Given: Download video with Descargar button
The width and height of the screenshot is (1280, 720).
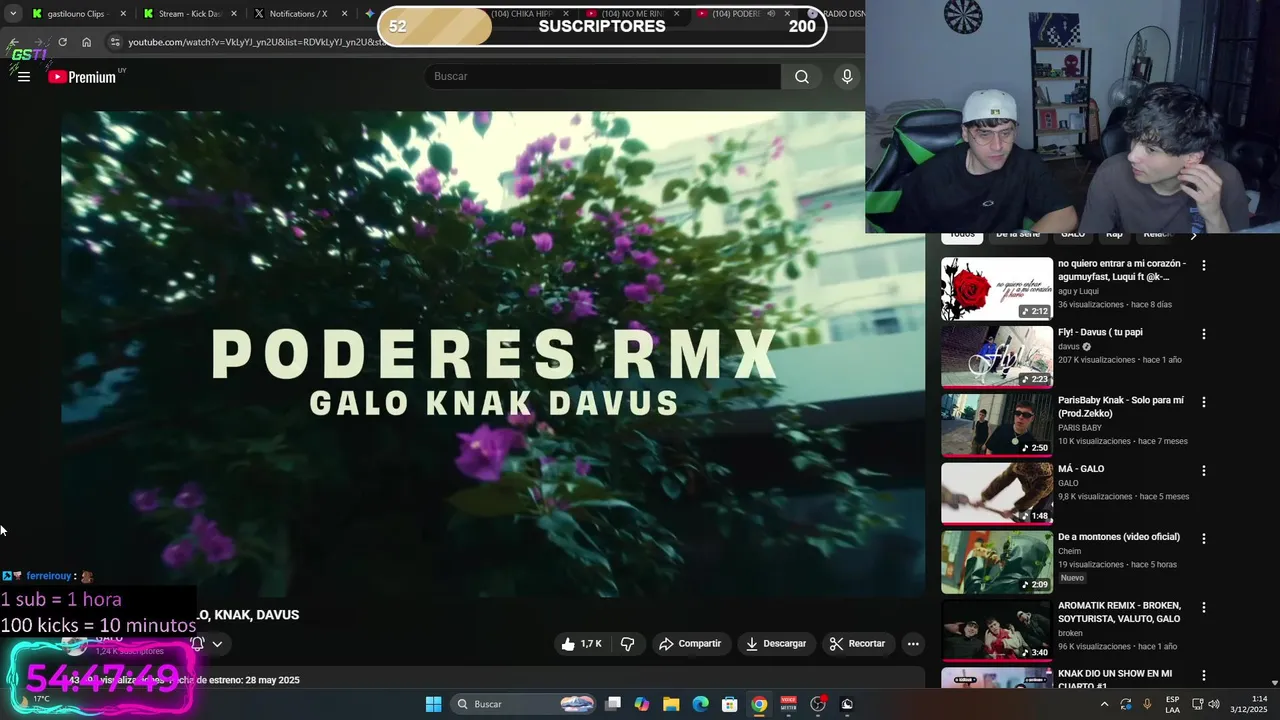Looking at the screenshot, I should pyautogui.click(x=776, y=644).
